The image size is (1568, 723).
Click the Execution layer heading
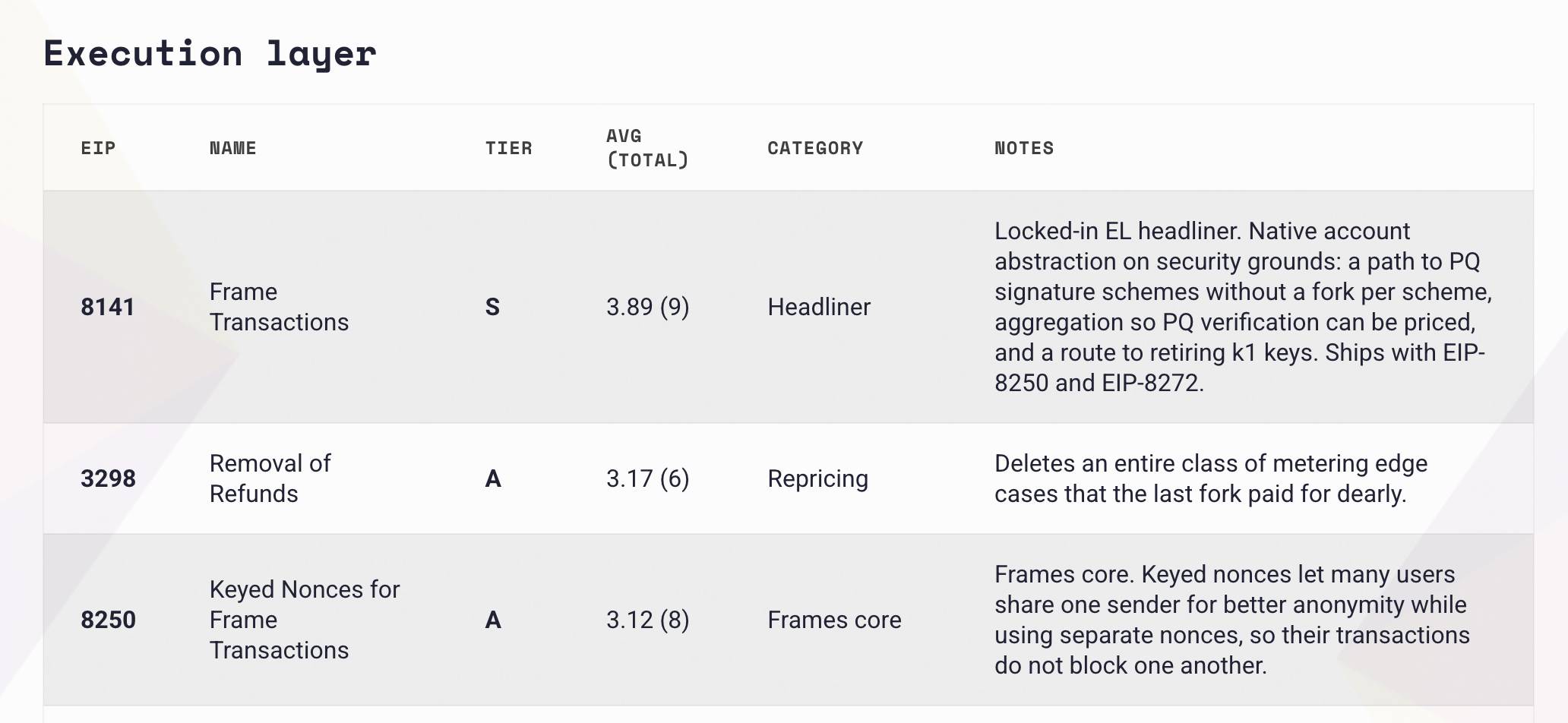click(x=210, y=53)
